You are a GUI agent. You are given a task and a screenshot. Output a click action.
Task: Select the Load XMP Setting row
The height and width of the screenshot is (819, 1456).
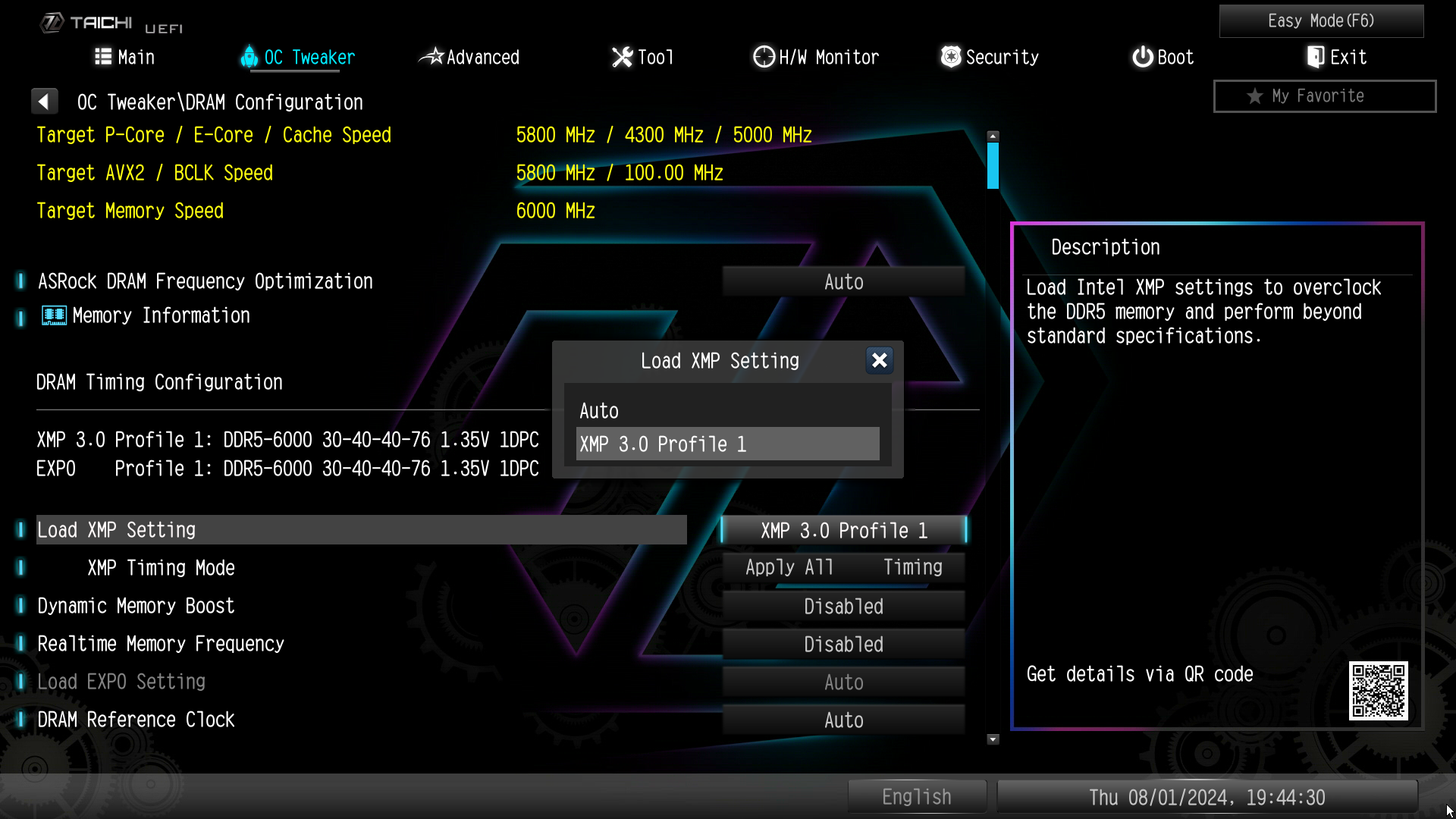point(361,530)
